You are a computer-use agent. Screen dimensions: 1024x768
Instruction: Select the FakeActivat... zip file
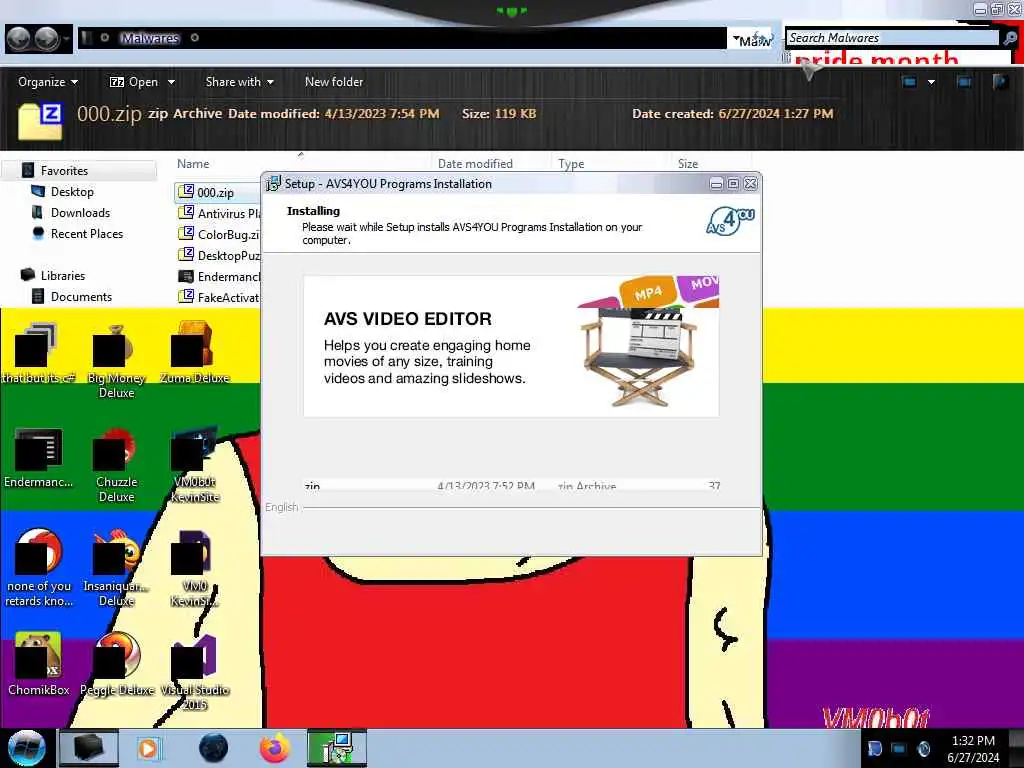[219, 297]
